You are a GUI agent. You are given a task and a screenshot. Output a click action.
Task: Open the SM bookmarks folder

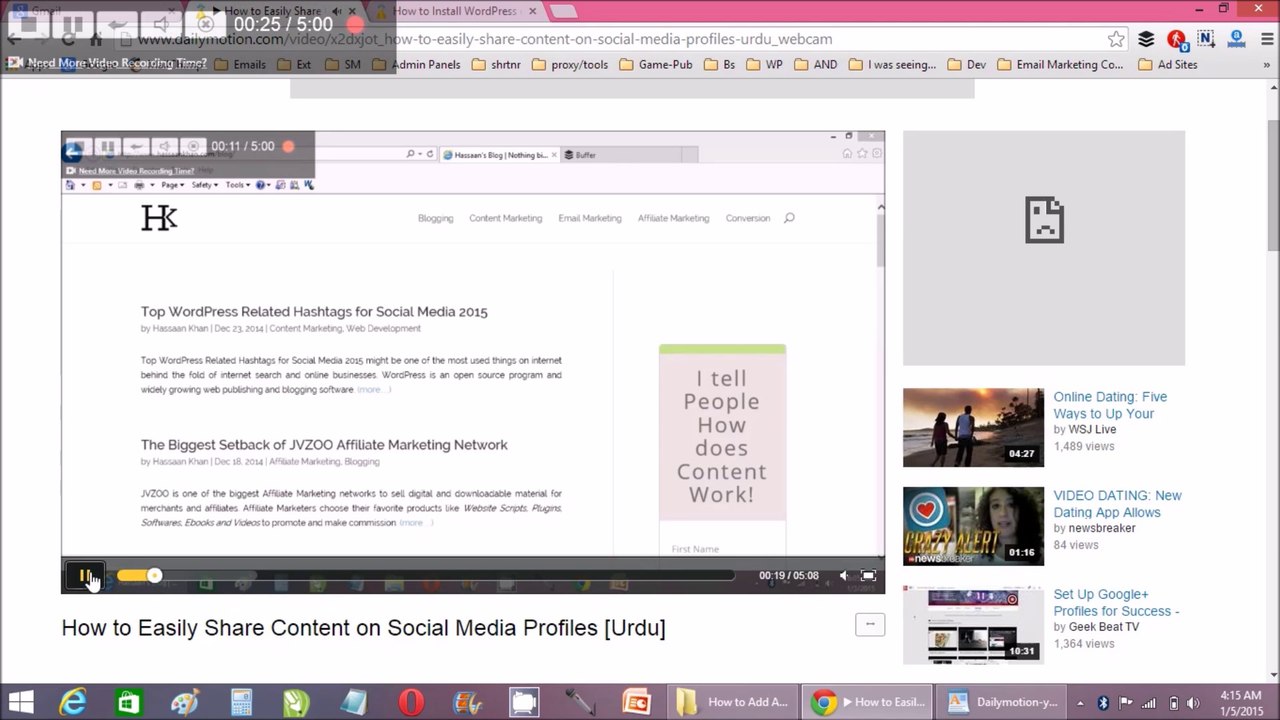(343, 65)
